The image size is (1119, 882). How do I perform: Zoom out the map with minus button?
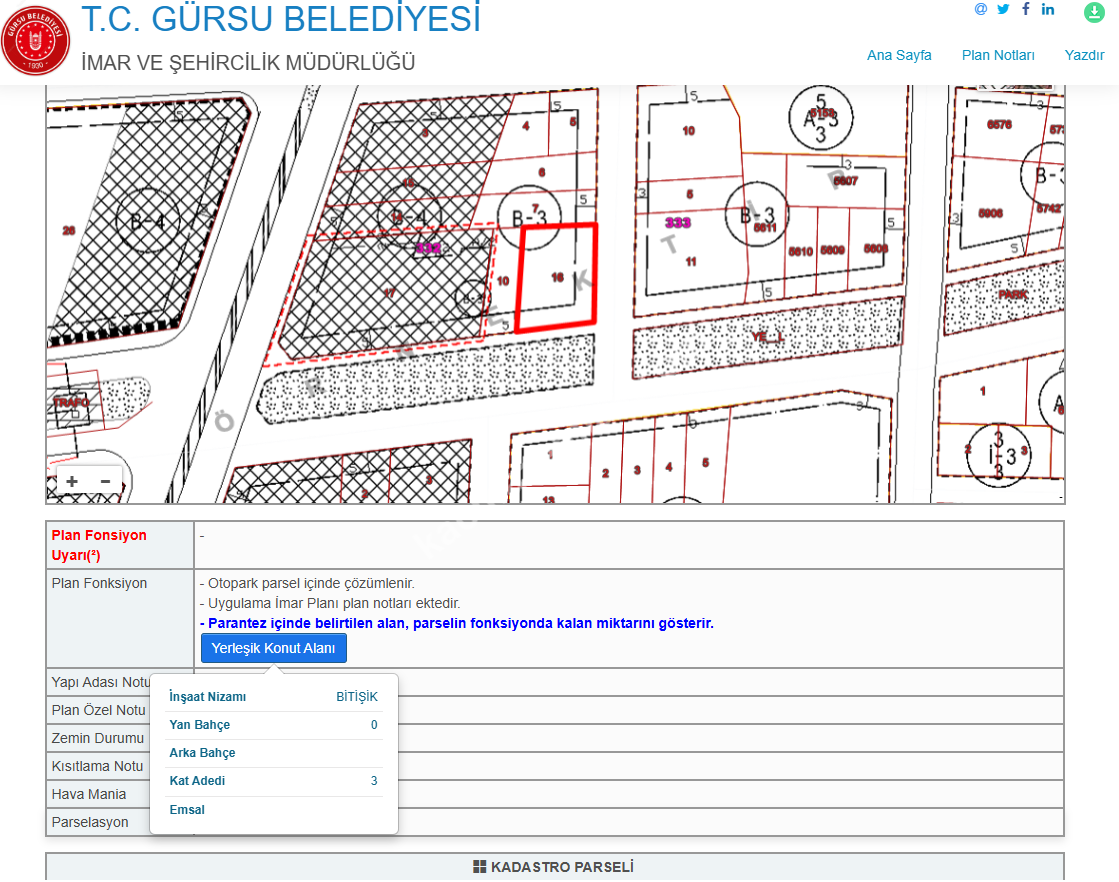(x=105, y=481)
